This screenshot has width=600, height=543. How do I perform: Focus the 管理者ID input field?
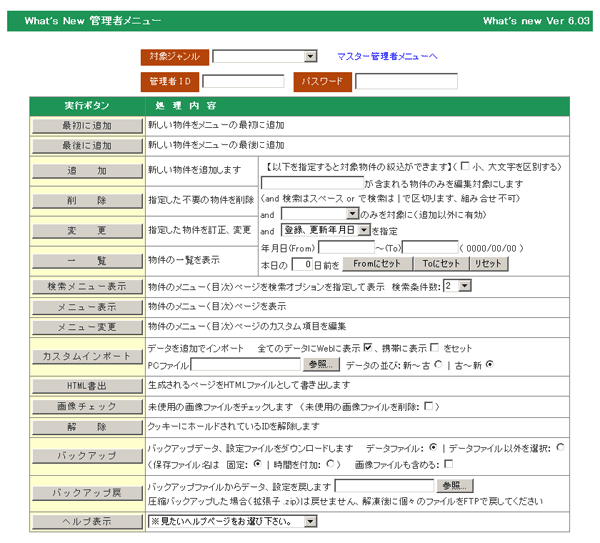click(x=243, y=82)
